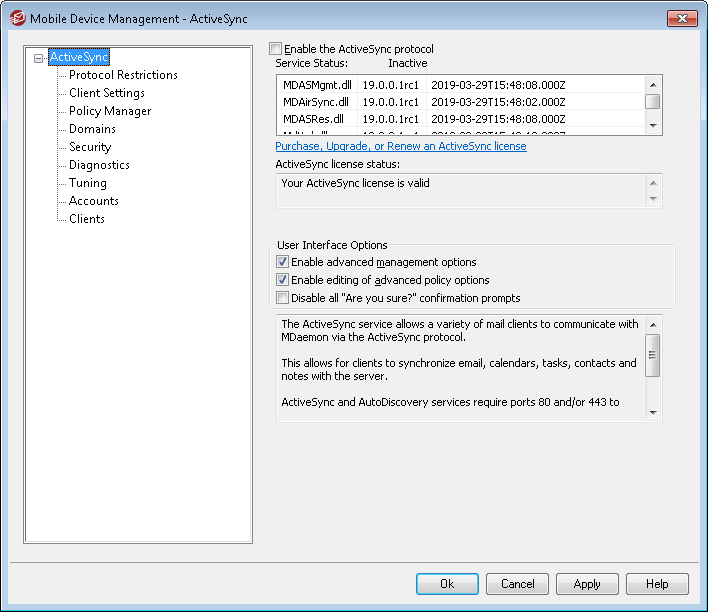Click down arrow of license status box
Viewport: 708px width, 612px height.
(x=653, y=199)
